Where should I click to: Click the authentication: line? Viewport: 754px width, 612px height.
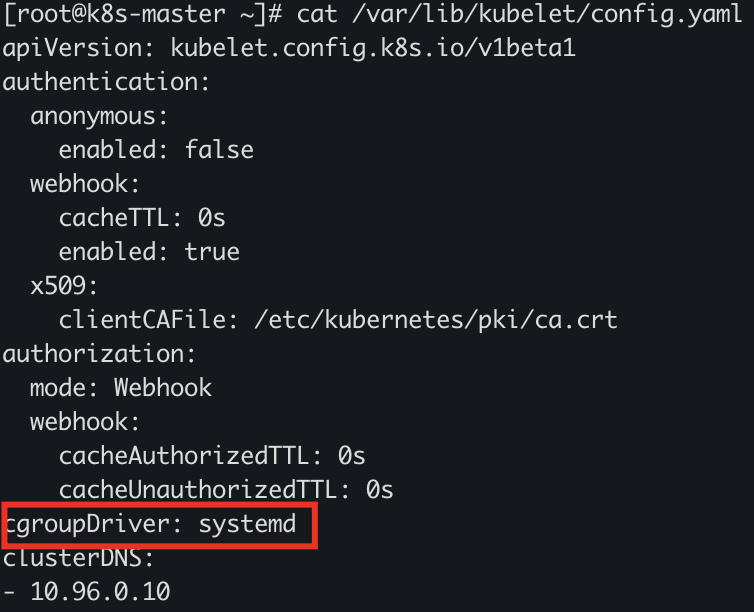107,82
